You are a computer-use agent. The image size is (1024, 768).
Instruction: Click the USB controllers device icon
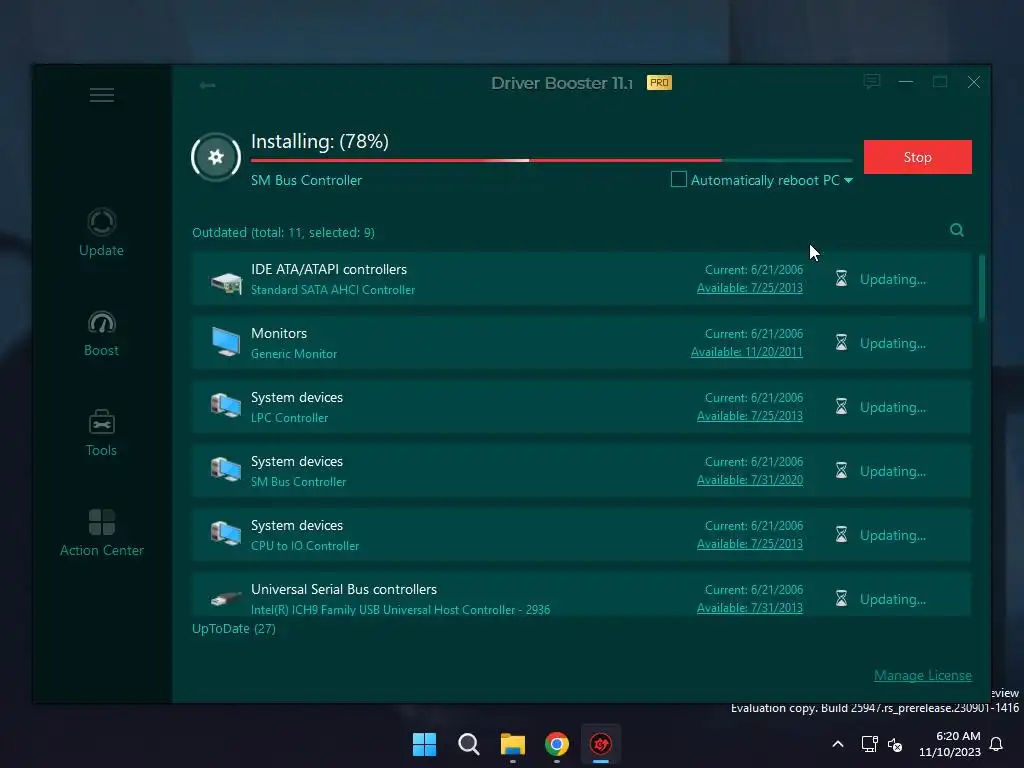pyautogui.click(x=226, y=598)
